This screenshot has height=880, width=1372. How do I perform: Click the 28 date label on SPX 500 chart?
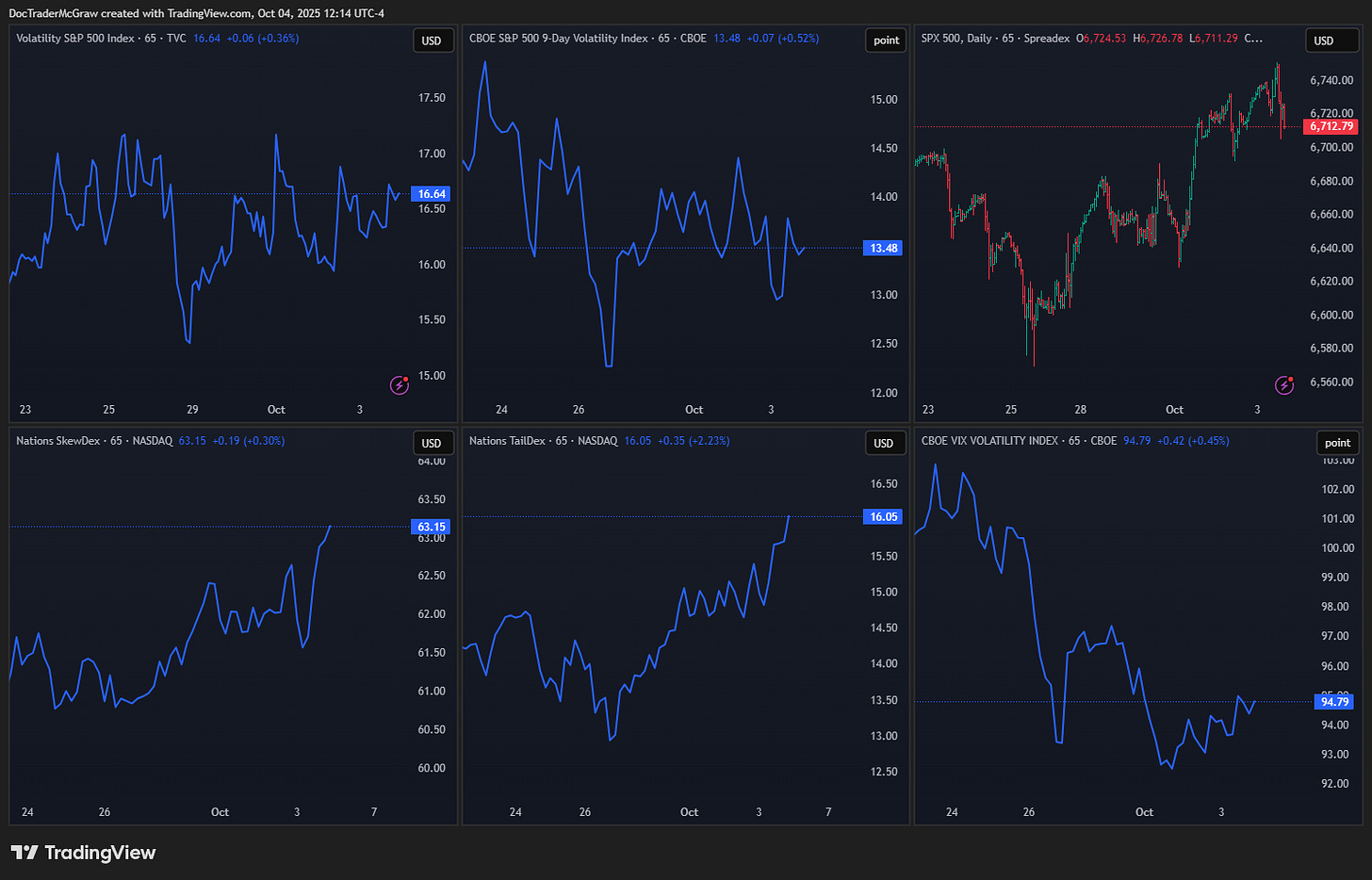click(1081, 410)
